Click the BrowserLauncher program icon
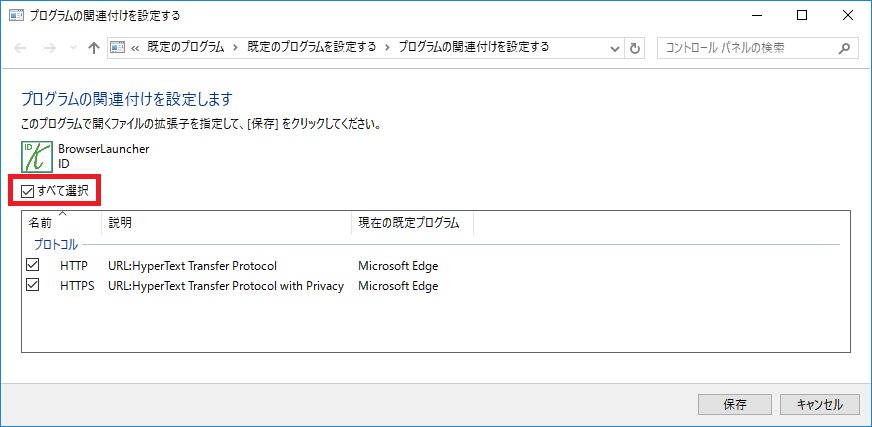The image size is (872, 427). [x=37, y=155]
